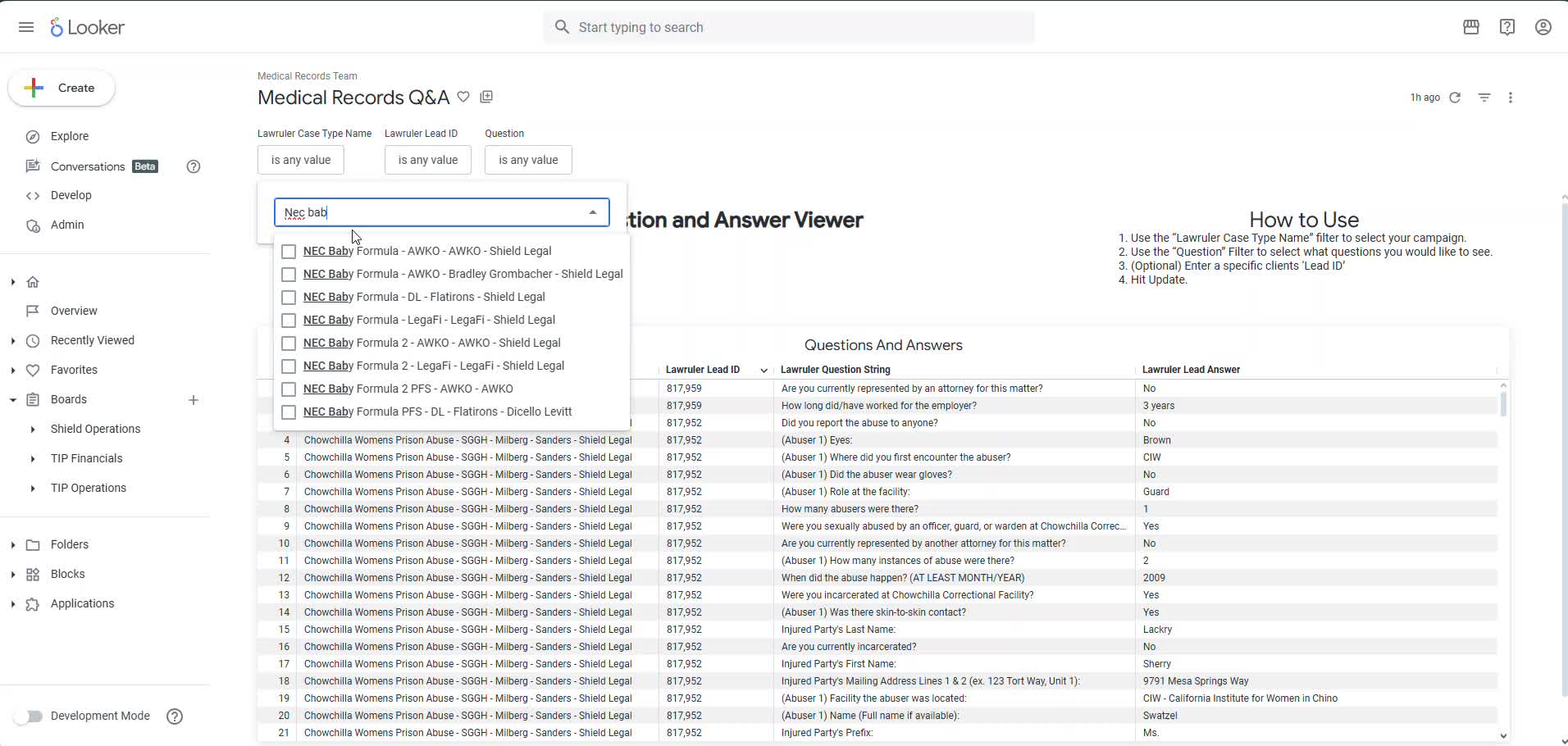Check NEC Baby Formula 2 PFS - AWKO option
This screenshot has width=1568, height=746.
(289, 389)
